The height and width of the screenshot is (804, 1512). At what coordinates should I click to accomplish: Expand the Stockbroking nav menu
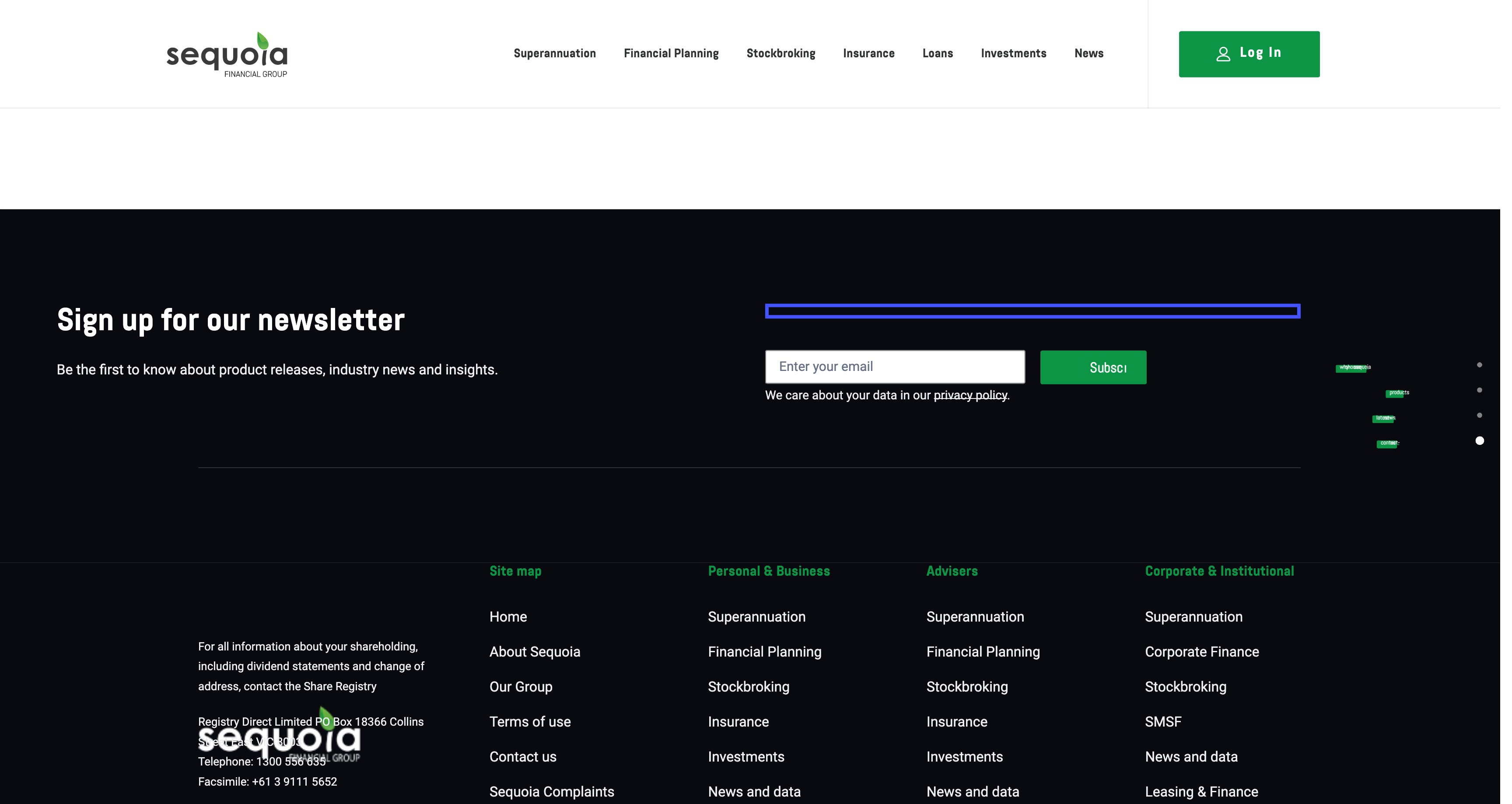(x=780, y=53)
